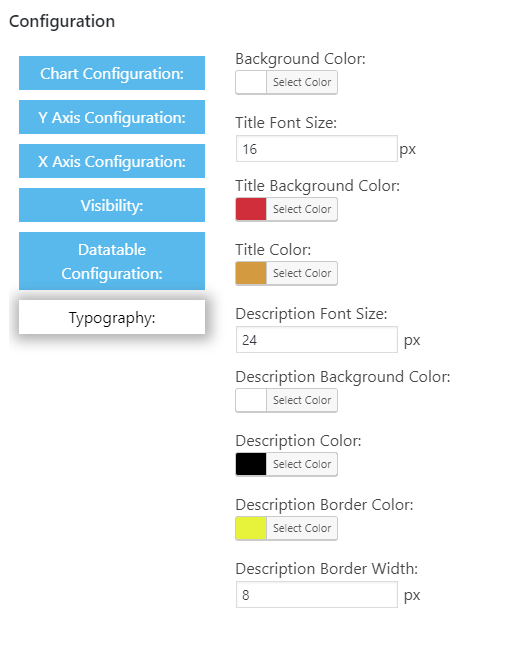Click the yellow Description Border Color swatch
Viewport: 517px width, 649px height.
click(251, 528)
